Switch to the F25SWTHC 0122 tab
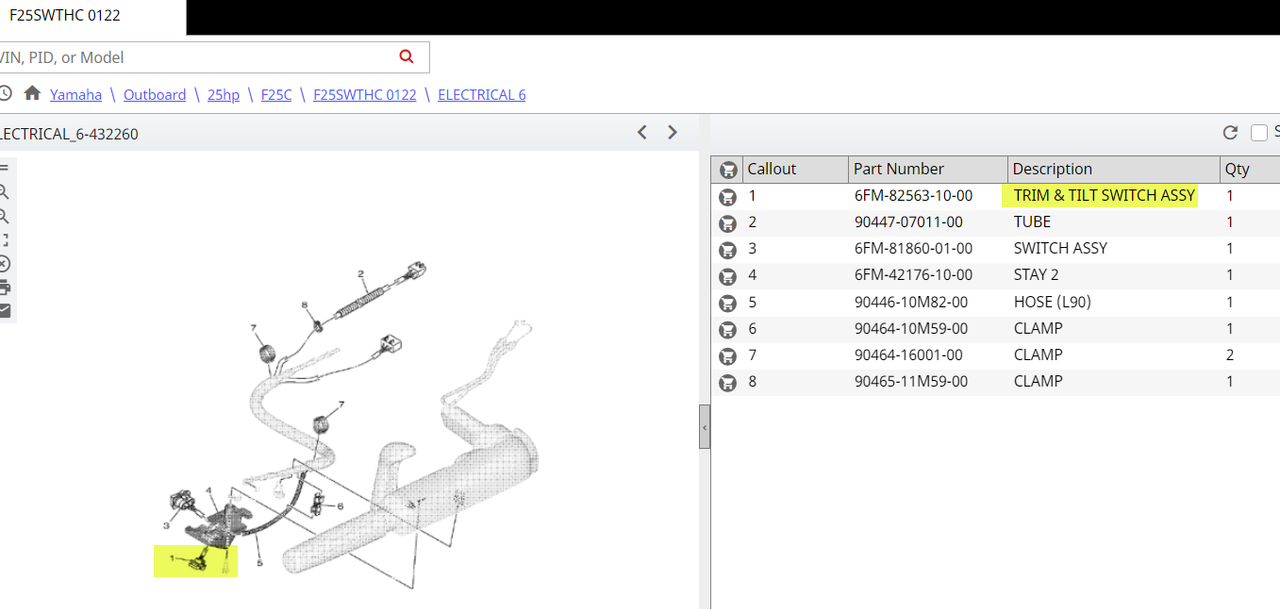This screenshot has width=1280, height=609. (65, 15)
